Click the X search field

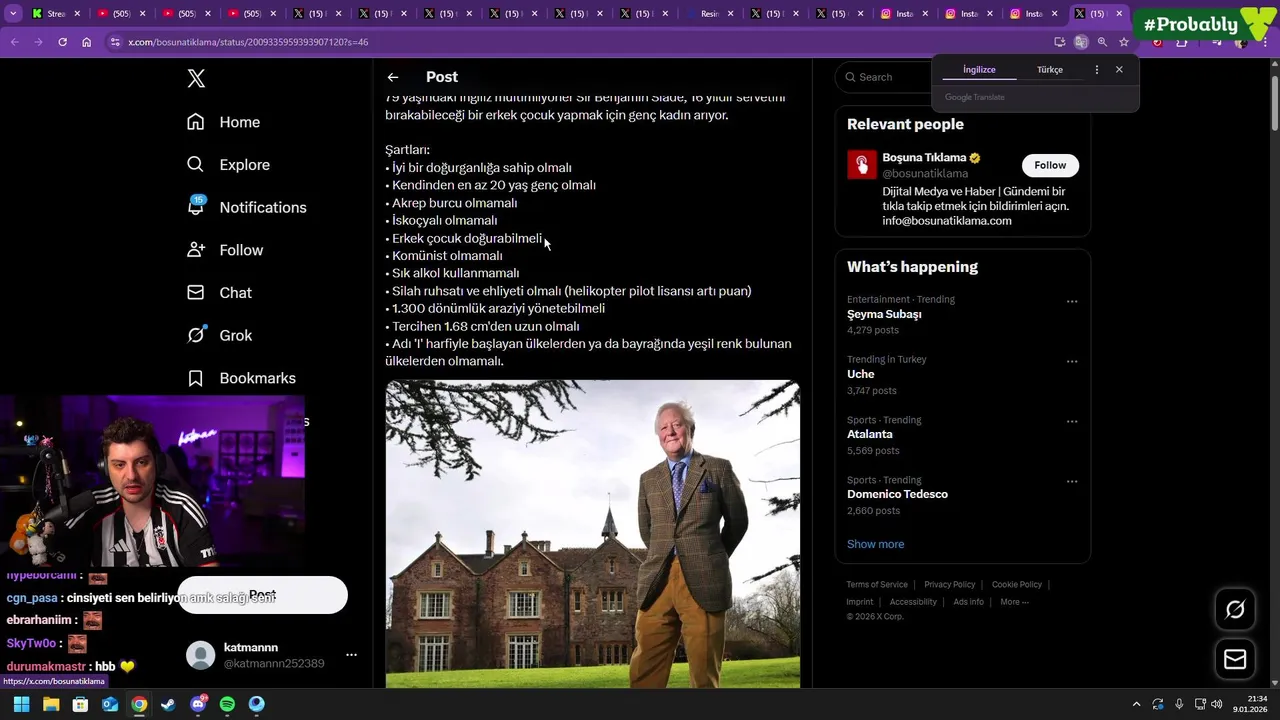click(885, 77)
